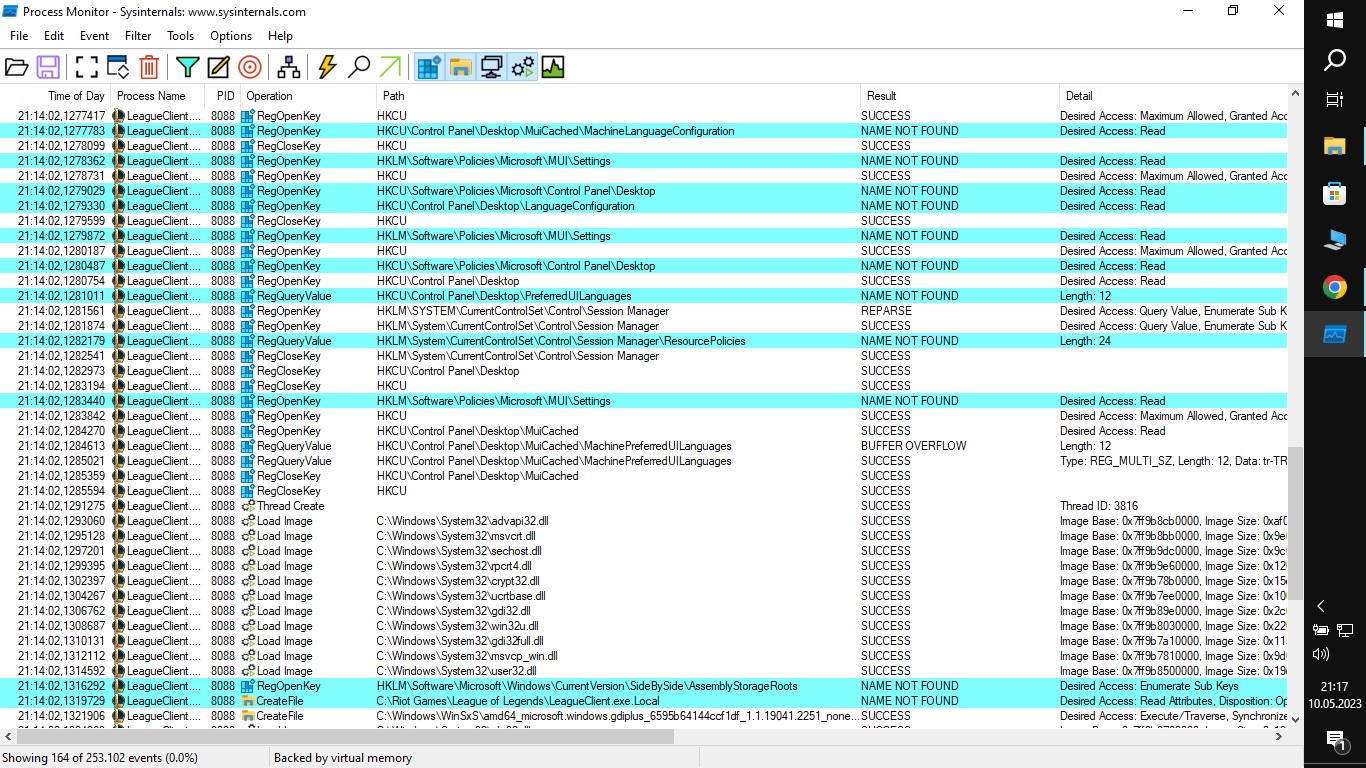Show the Process Tree from the toolbar
The image size is (1366, 768).
[x=289, y=67]
